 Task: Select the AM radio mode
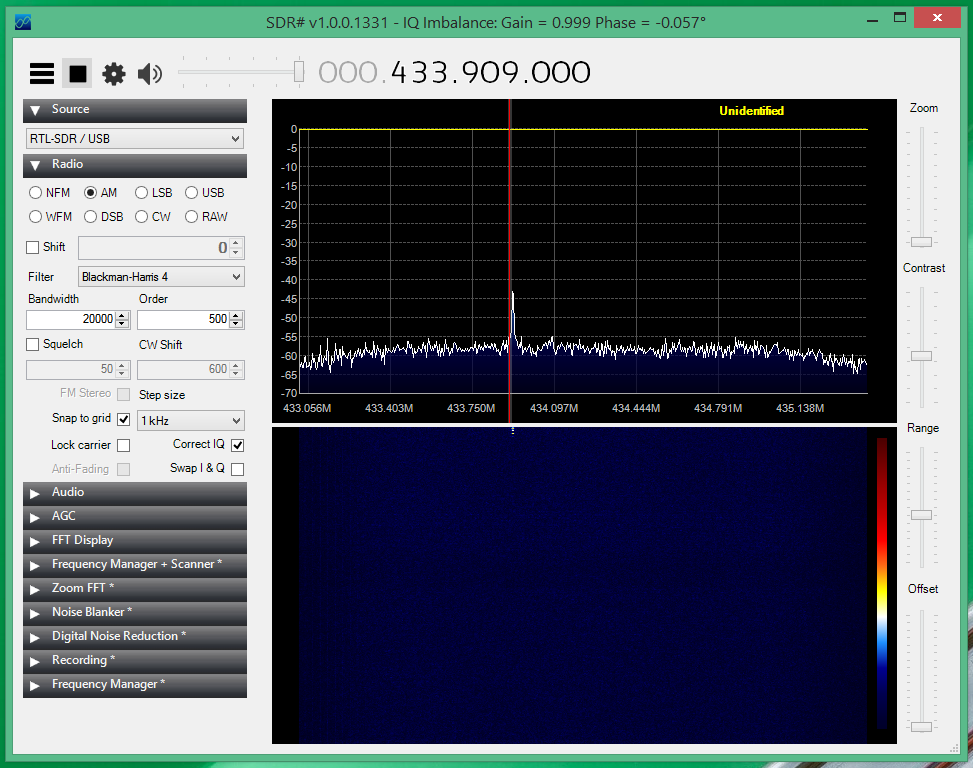point(101,193)
